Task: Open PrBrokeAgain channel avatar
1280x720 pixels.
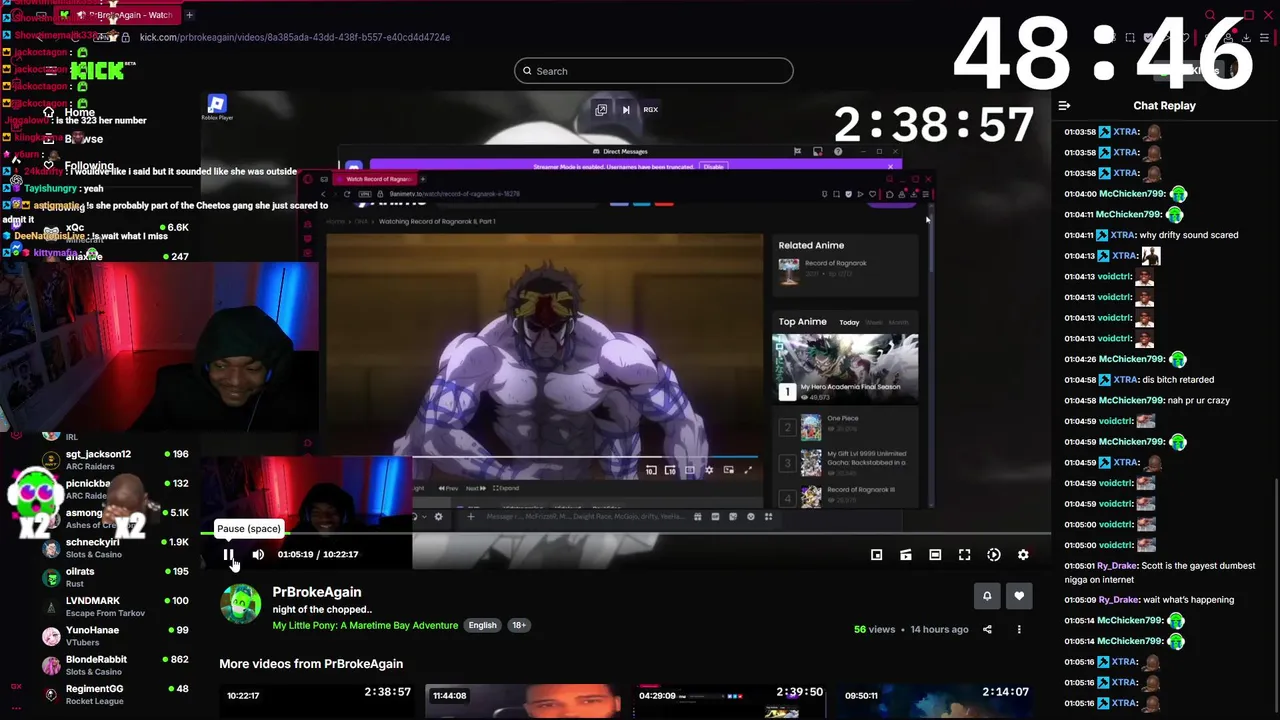Action: point(241,603)
